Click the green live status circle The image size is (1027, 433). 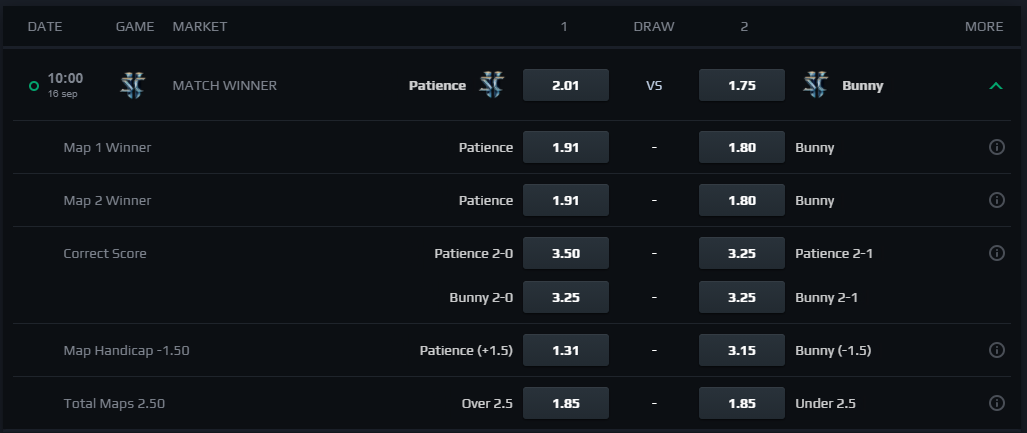point(34,86)
